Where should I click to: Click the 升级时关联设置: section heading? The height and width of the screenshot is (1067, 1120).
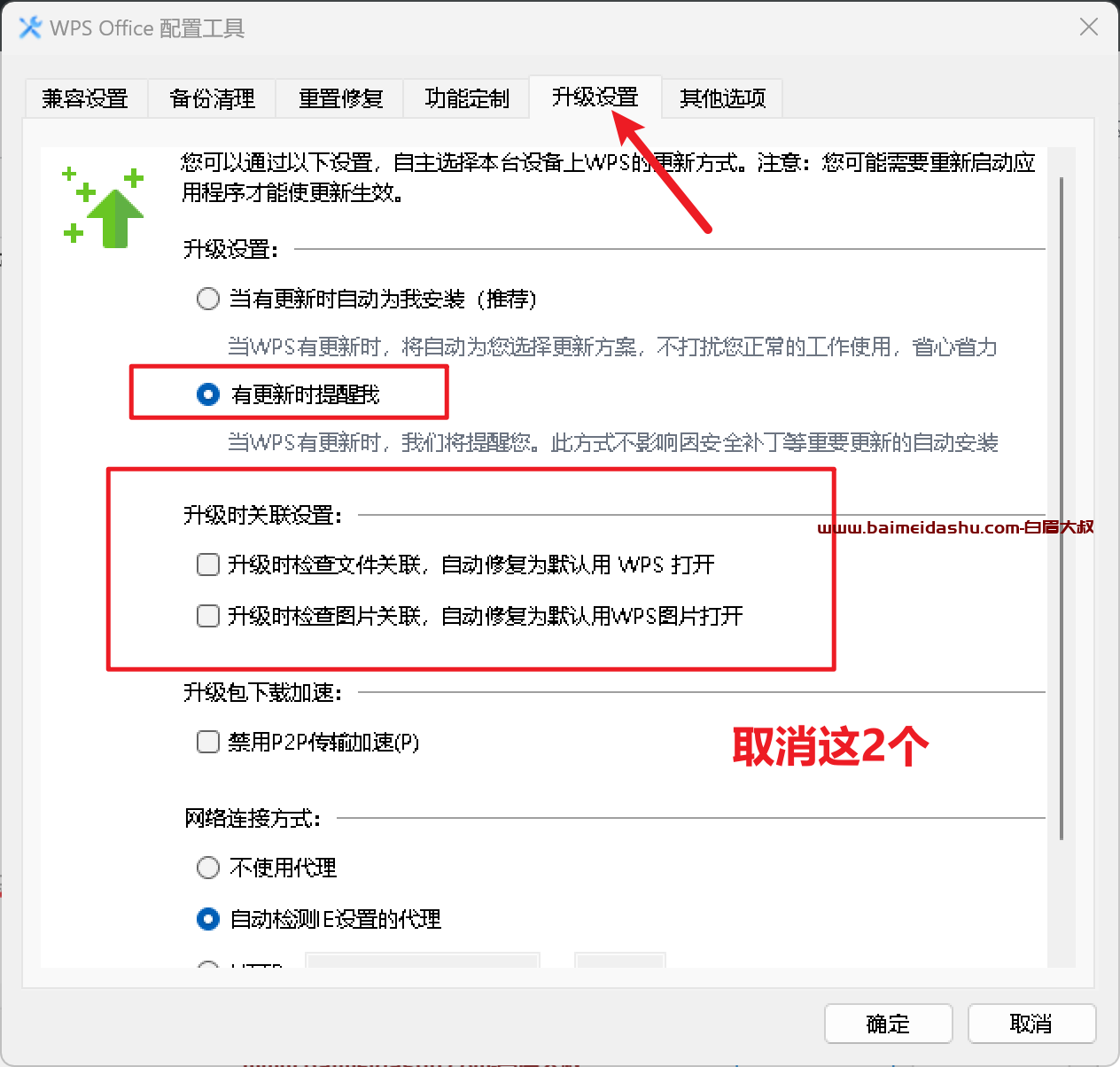pyautogui.click(x=263, y=515)
